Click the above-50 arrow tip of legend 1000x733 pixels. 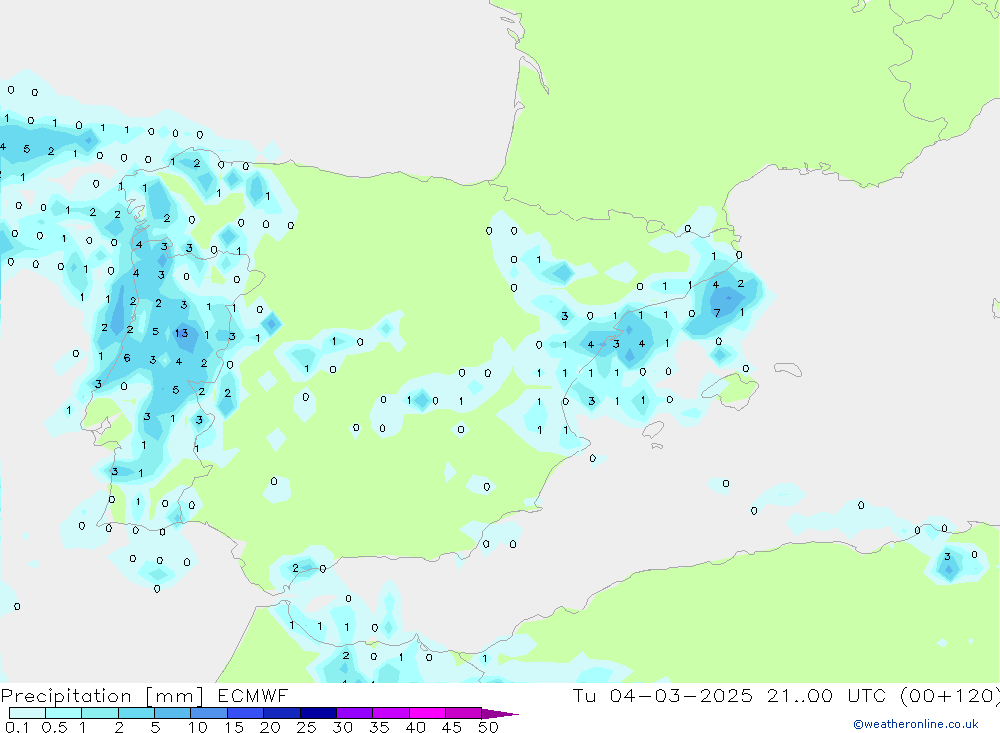click(500, 714)
